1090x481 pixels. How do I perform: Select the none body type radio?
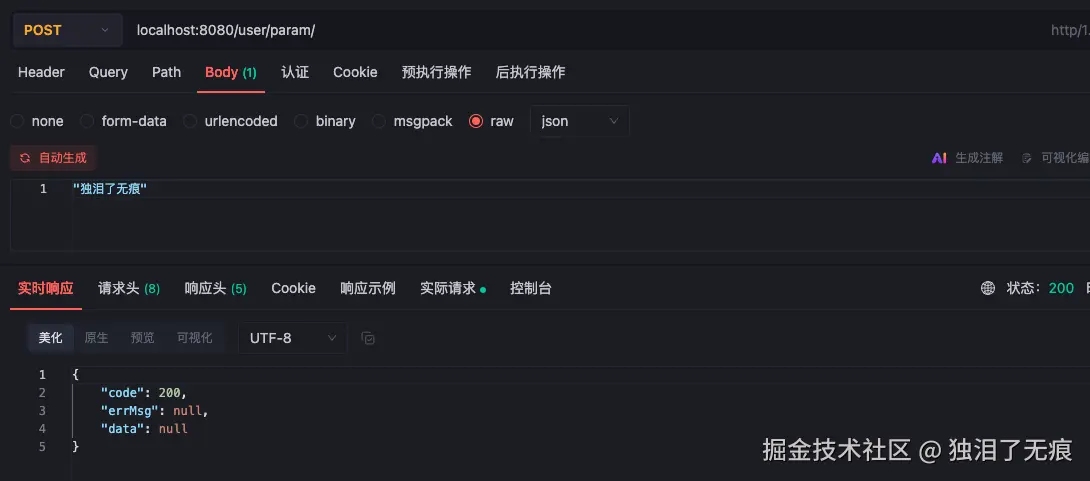17,121
